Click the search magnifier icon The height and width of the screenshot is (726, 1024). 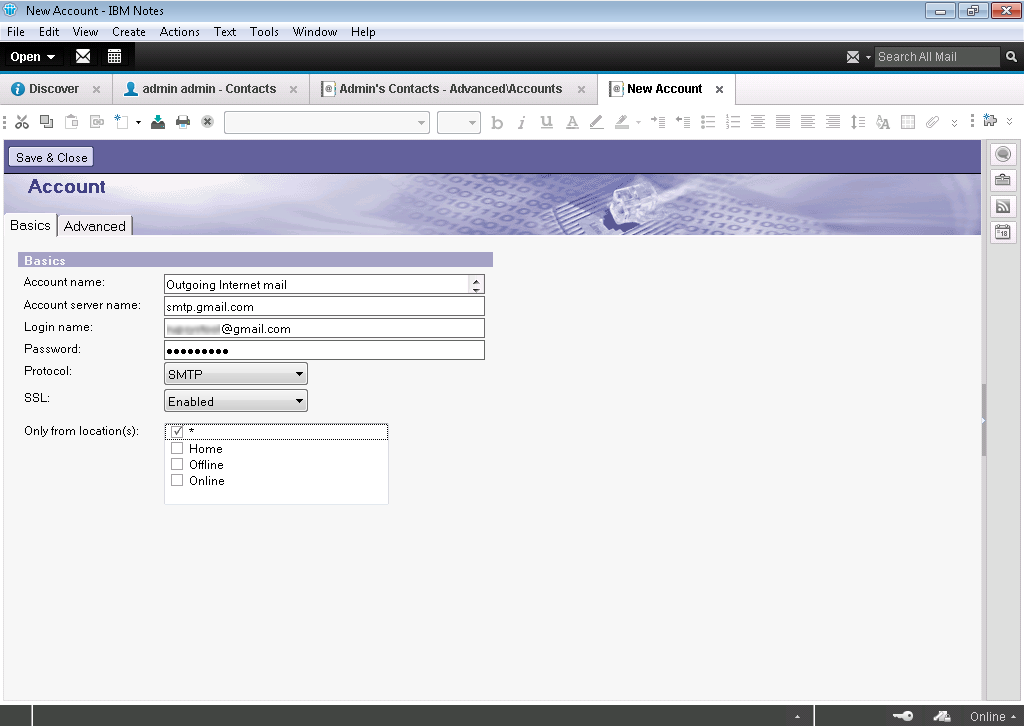tap(1012, 57)
